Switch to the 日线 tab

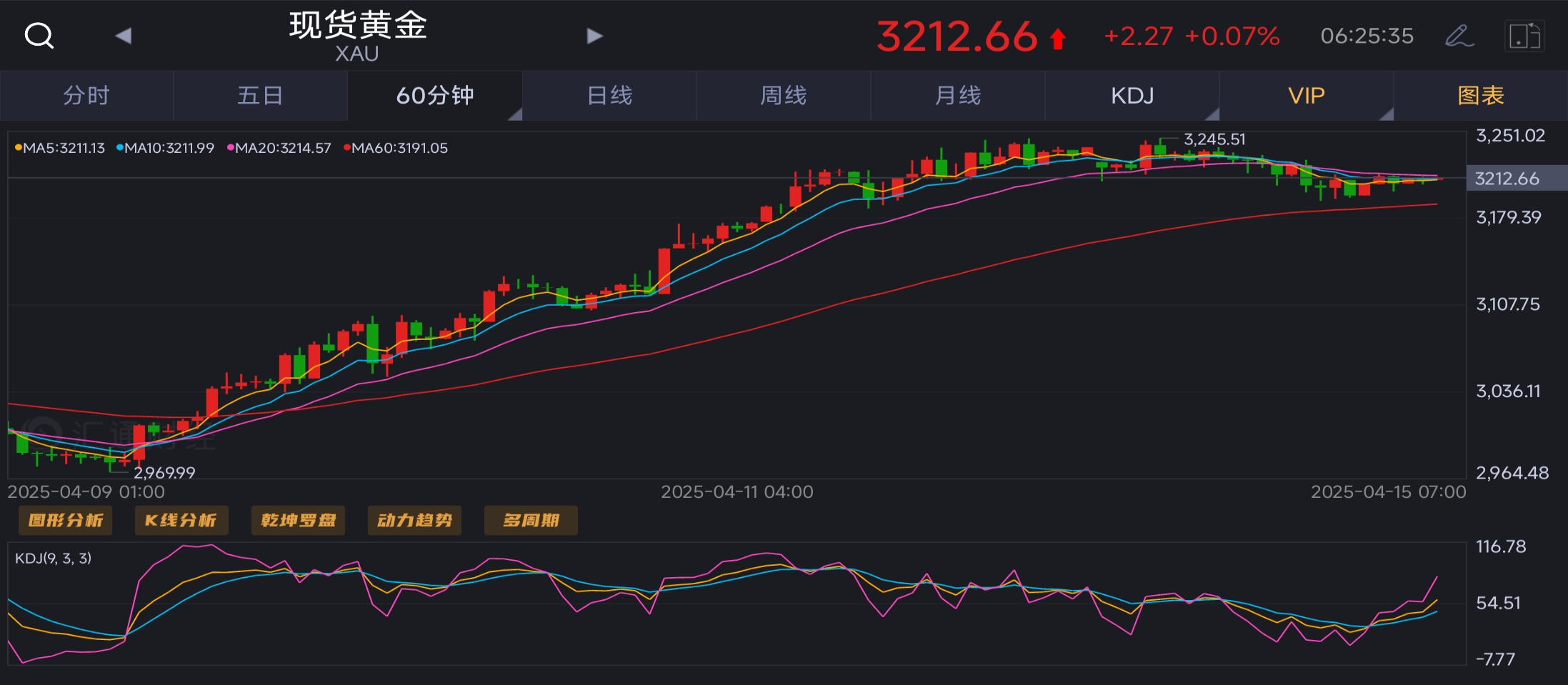pos(609,95)
